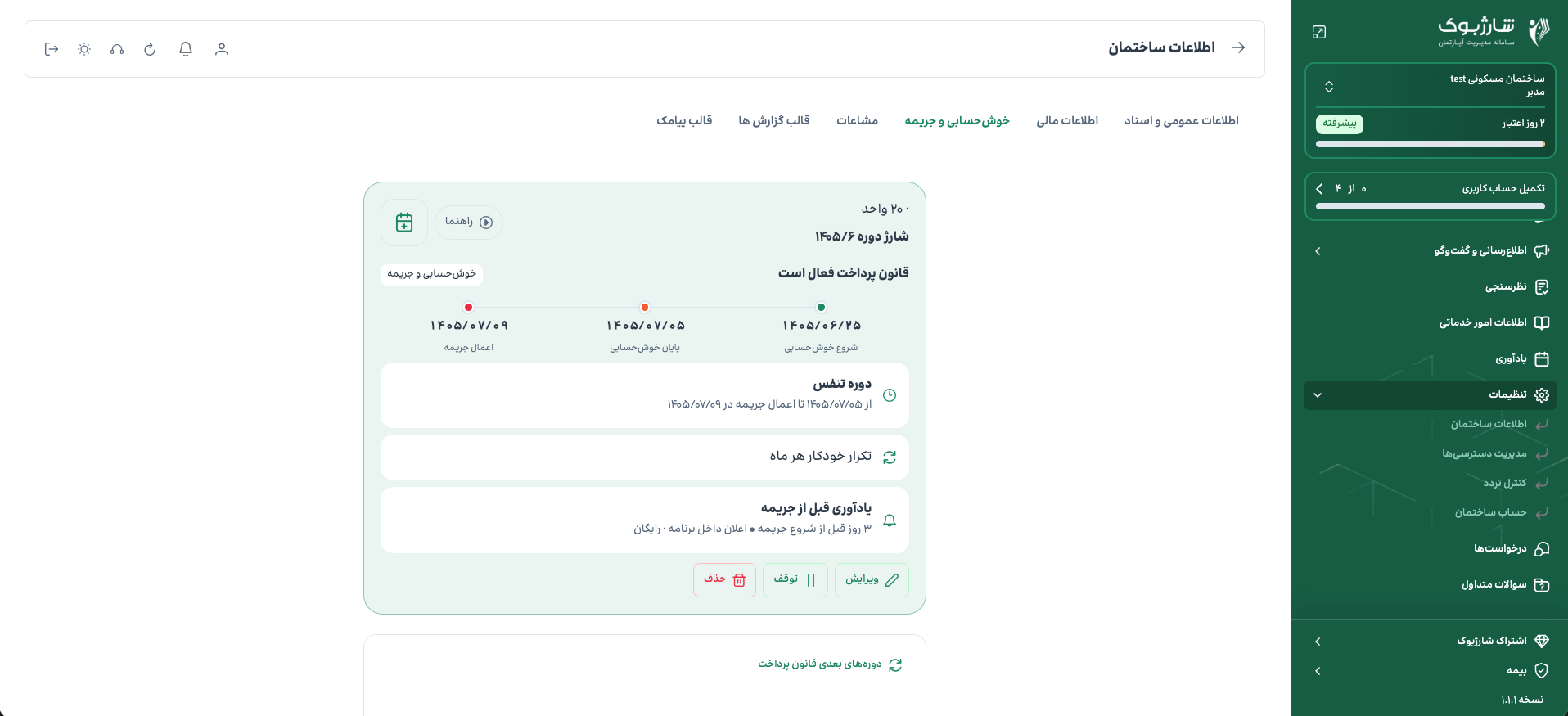Toggle light theme sun icon

click(84, 49)
